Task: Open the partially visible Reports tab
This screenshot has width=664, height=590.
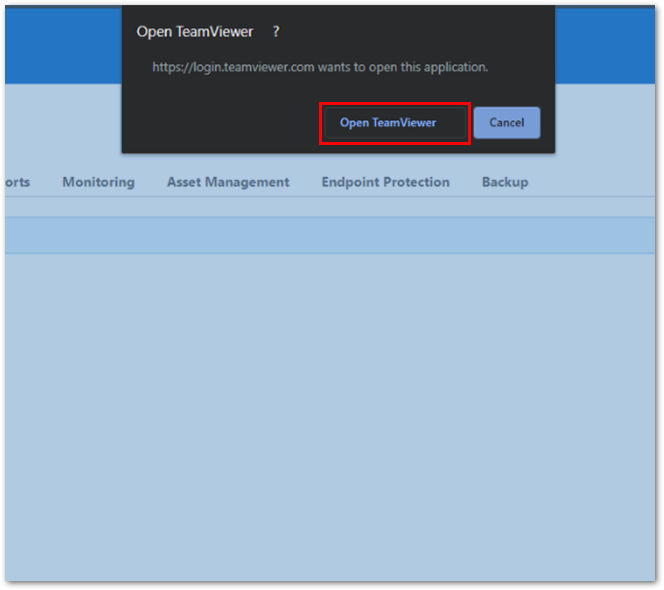Action: point(17,182)
